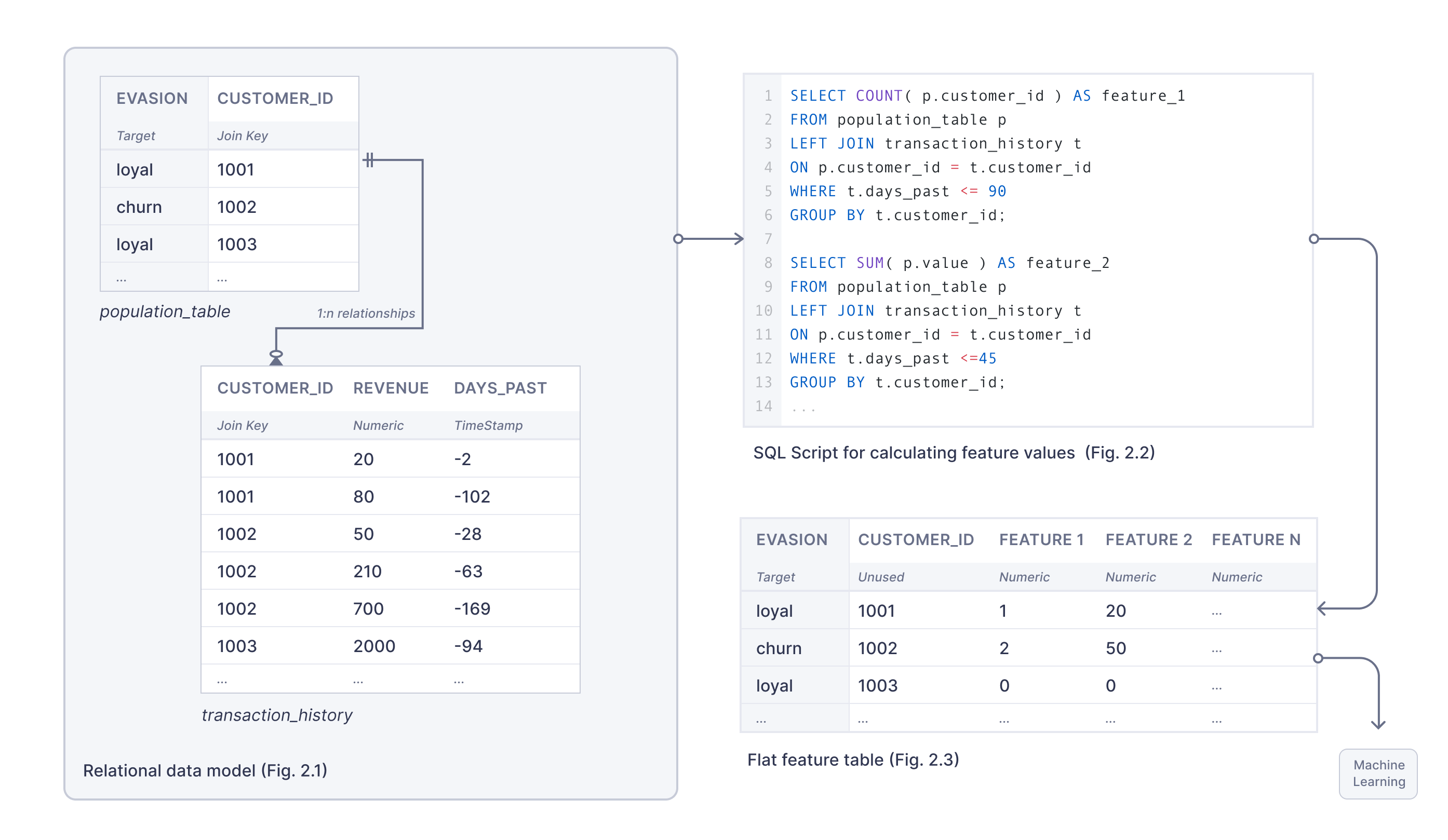This screenshot has height=840, width=1448.
Task: Click SQL line 13 GROUP BY
Action: [897, 382]
